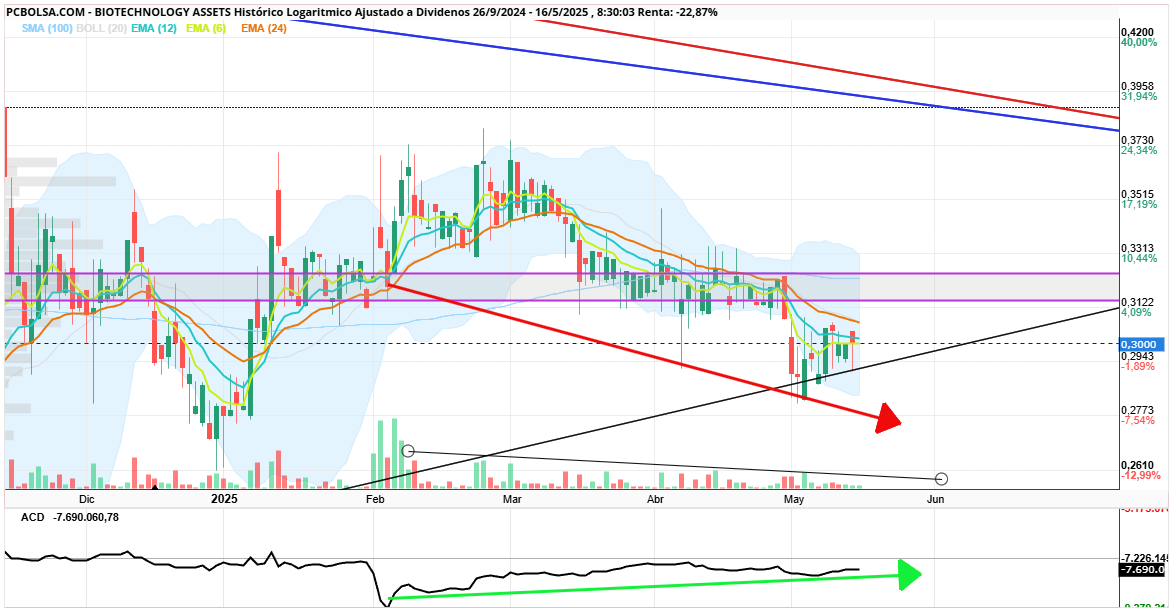Click the Abr month label
Screen dimensions: 1173x612
pos(655,499)
